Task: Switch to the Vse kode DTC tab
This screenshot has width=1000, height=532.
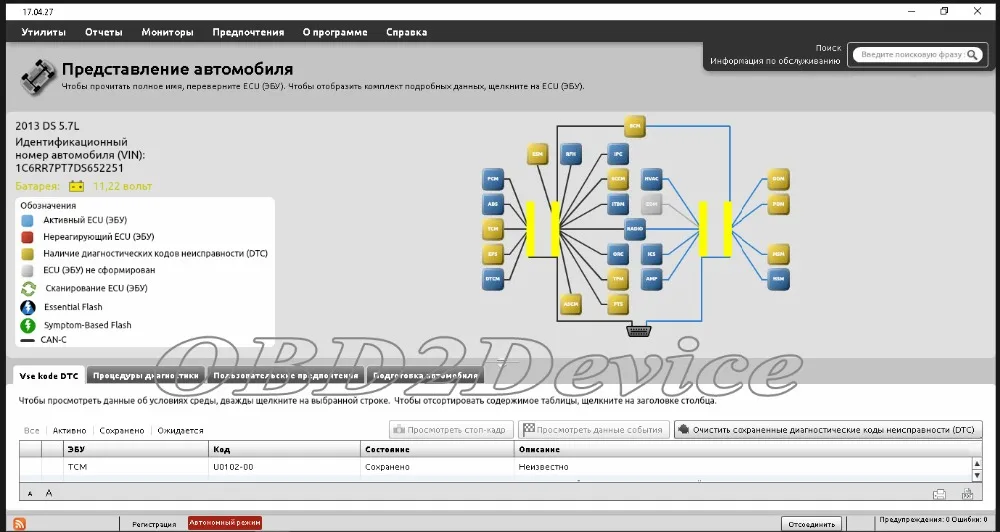Action: (x=48, y=375)
